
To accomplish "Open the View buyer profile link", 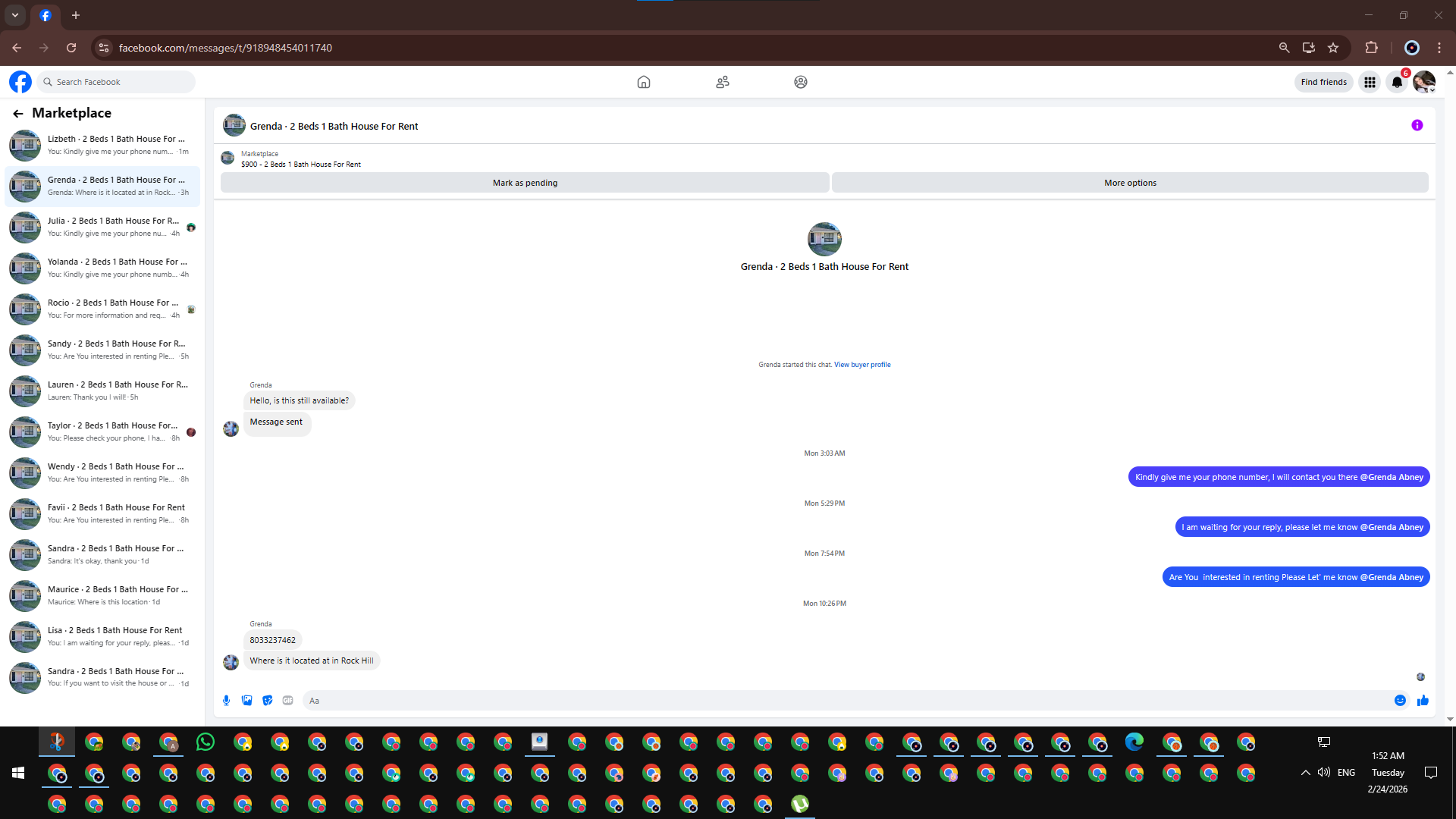I will click(x=862, y=365).
